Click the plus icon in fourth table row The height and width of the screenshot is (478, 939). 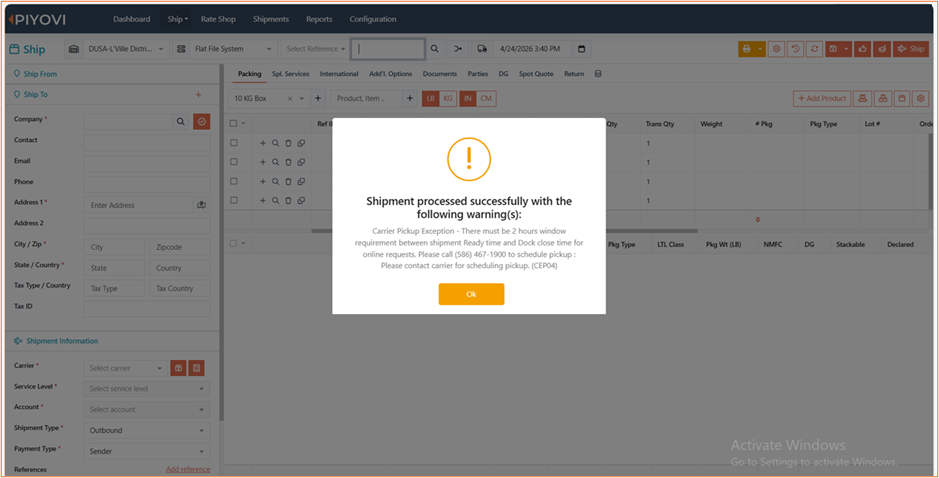click(262, 200)
